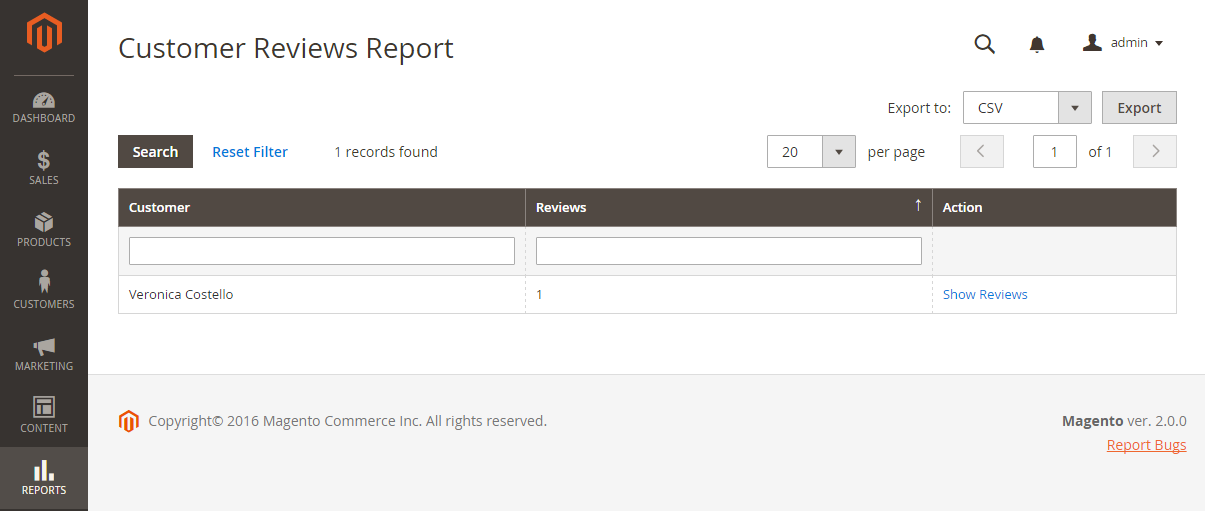Click the Reset Filter link
1205x511 pixels.
coord(250,152)
